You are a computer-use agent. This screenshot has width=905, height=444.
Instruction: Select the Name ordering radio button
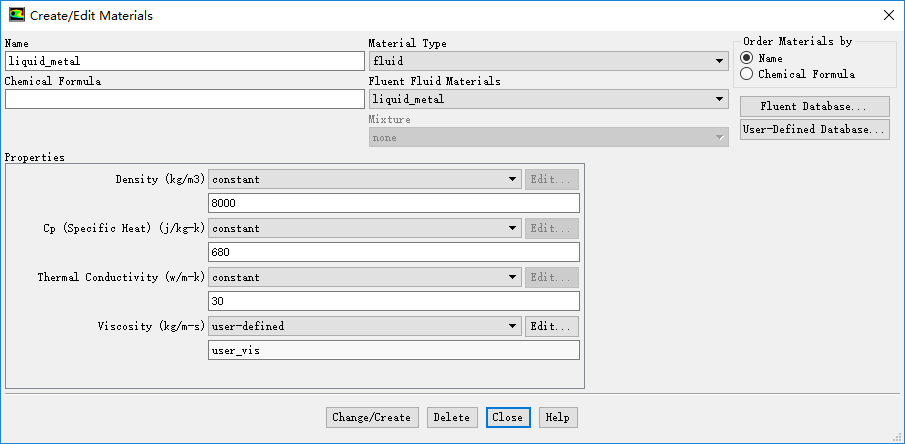click(x=746, y=58)
